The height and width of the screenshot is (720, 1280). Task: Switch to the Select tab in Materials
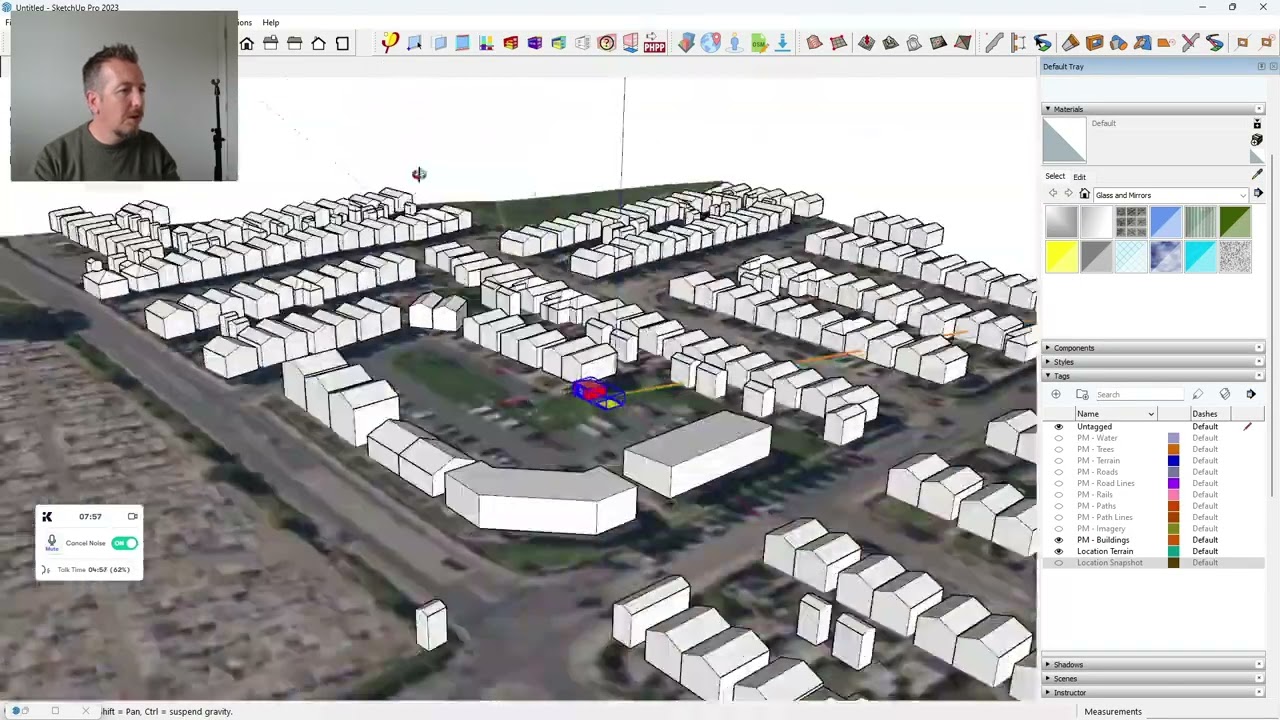click(x=1055, y=176)
